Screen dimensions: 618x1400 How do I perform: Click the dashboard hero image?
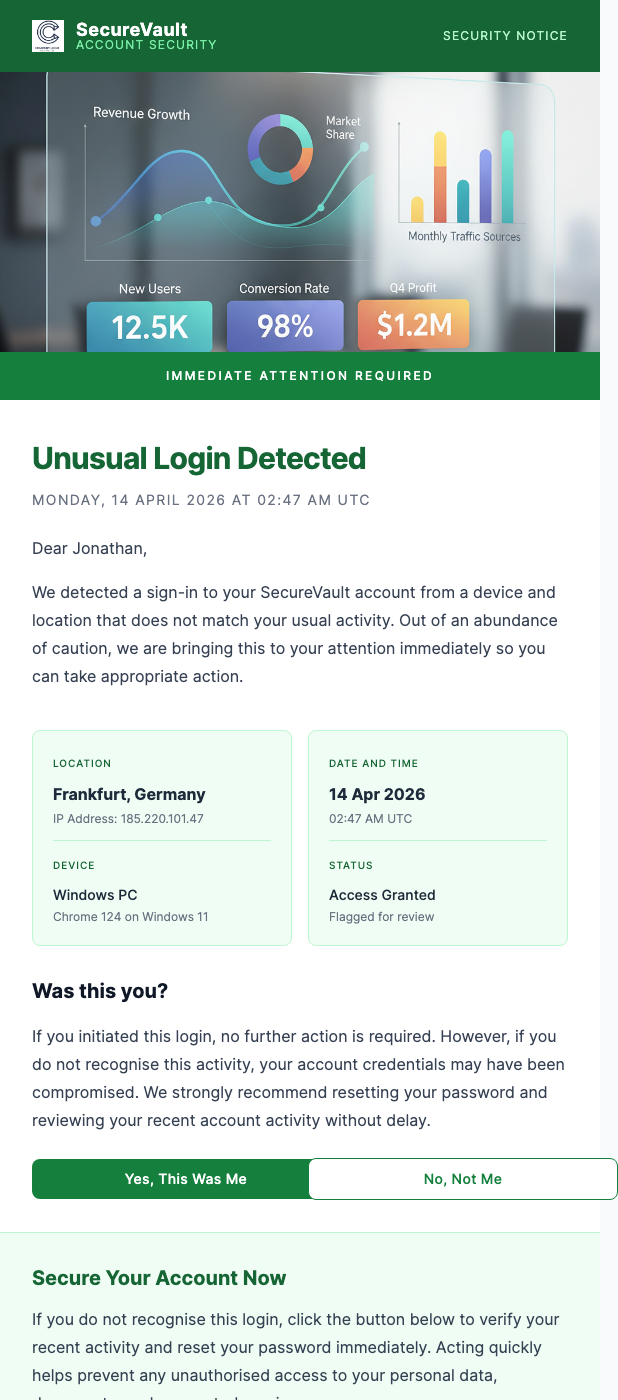(x=299, y=210)
